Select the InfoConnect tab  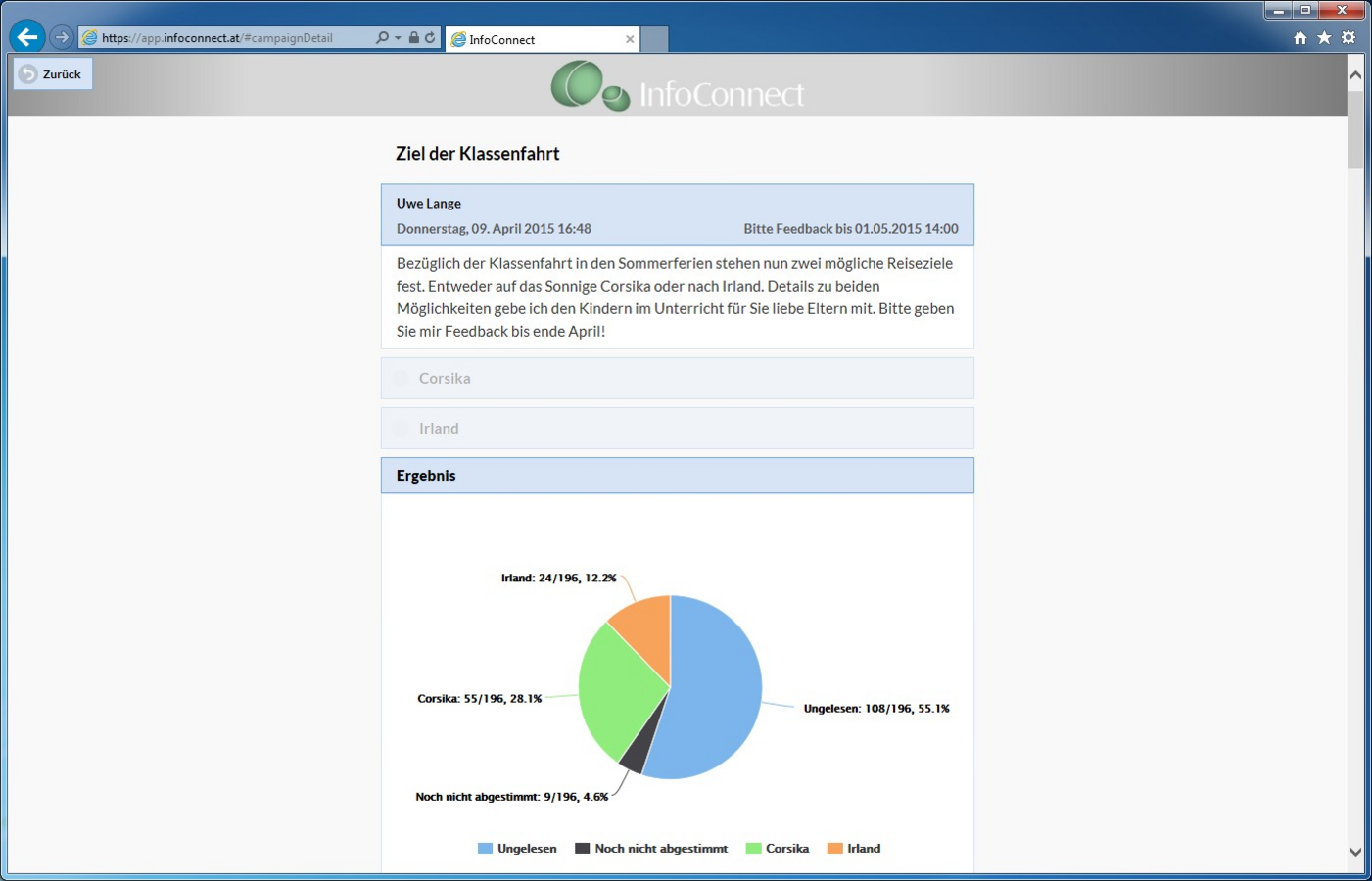(543, 39)
